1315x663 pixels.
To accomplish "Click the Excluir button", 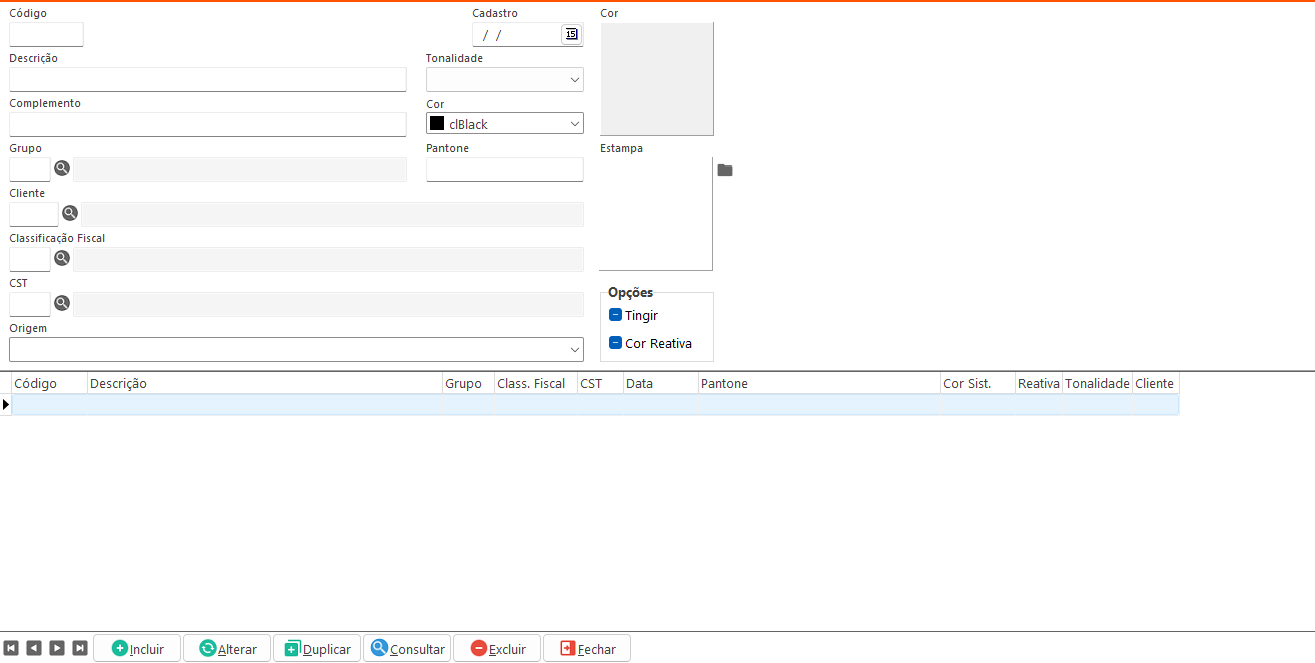I will (497, 648).
